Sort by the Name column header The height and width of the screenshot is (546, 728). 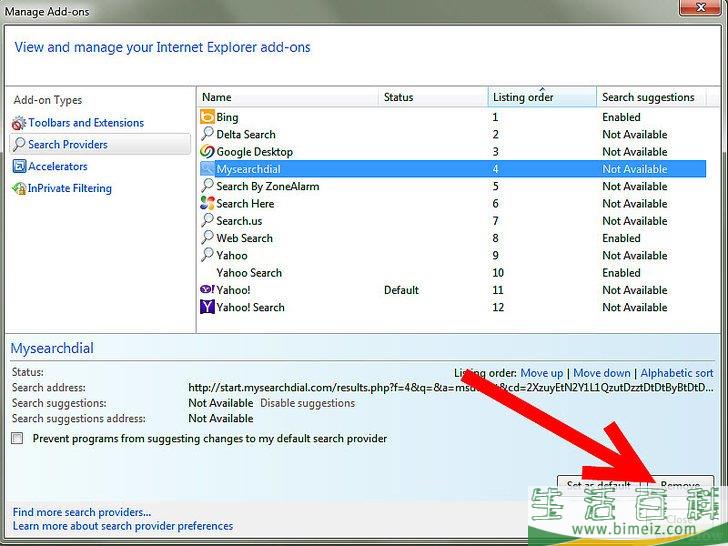click(x=287, y=97)
